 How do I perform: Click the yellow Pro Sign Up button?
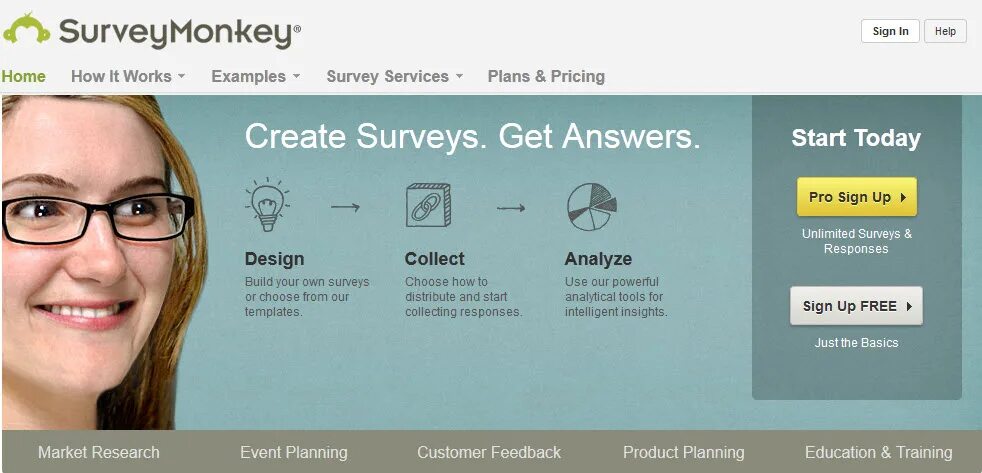pos(857,197)
